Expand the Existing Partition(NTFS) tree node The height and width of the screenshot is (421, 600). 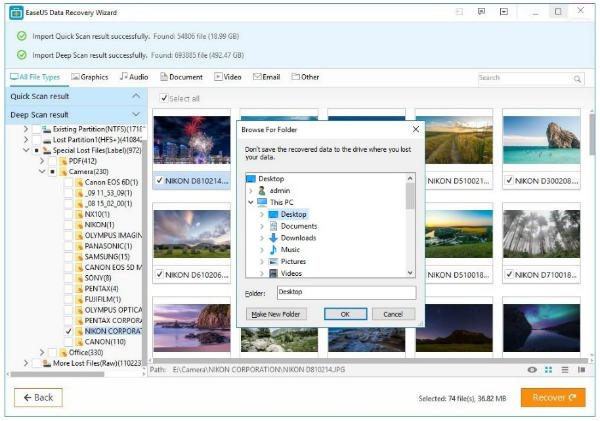coord(26,129)
